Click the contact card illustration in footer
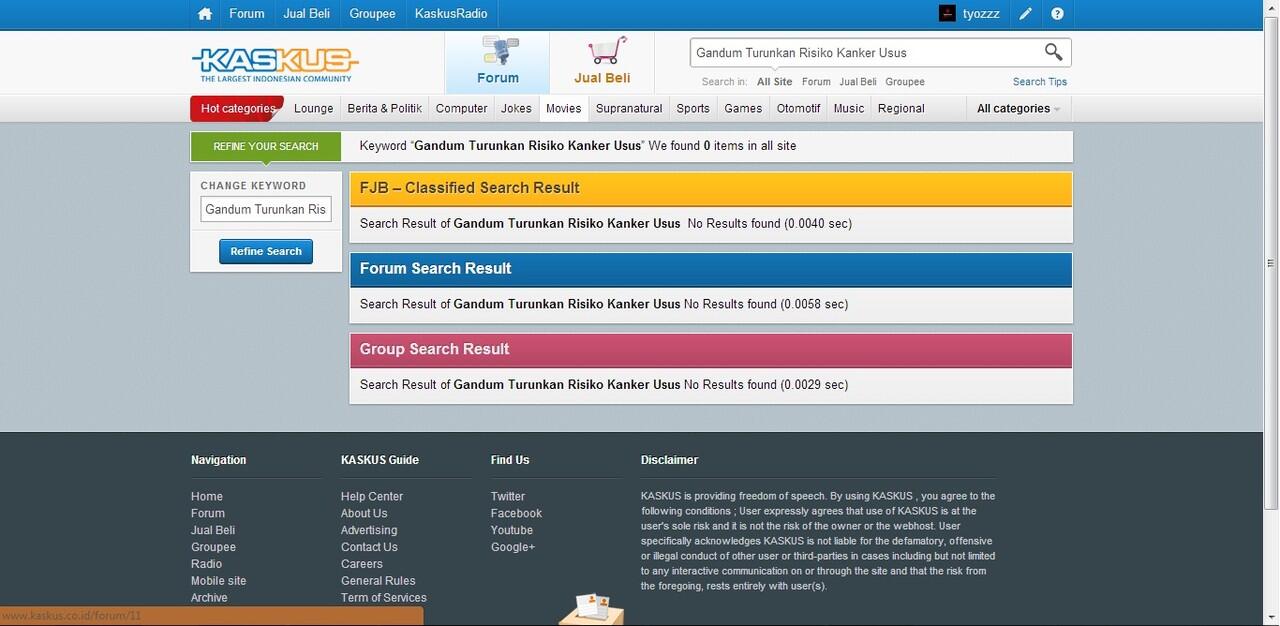This screenshot has width=1280, height=626. pos(591,608)
